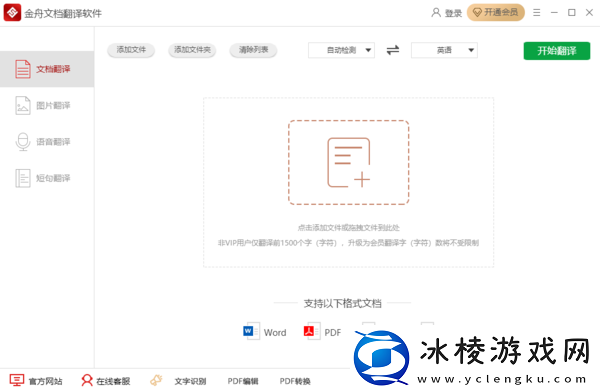The image size is (600, 391).
Task: Open 文字识别 link
Action: pos(190,381)
